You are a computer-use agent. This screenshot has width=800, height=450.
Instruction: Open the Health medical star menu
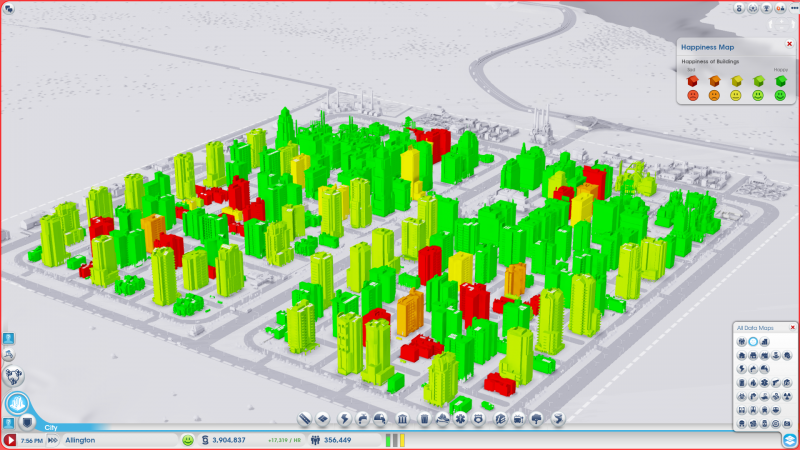tap(460, 419)
